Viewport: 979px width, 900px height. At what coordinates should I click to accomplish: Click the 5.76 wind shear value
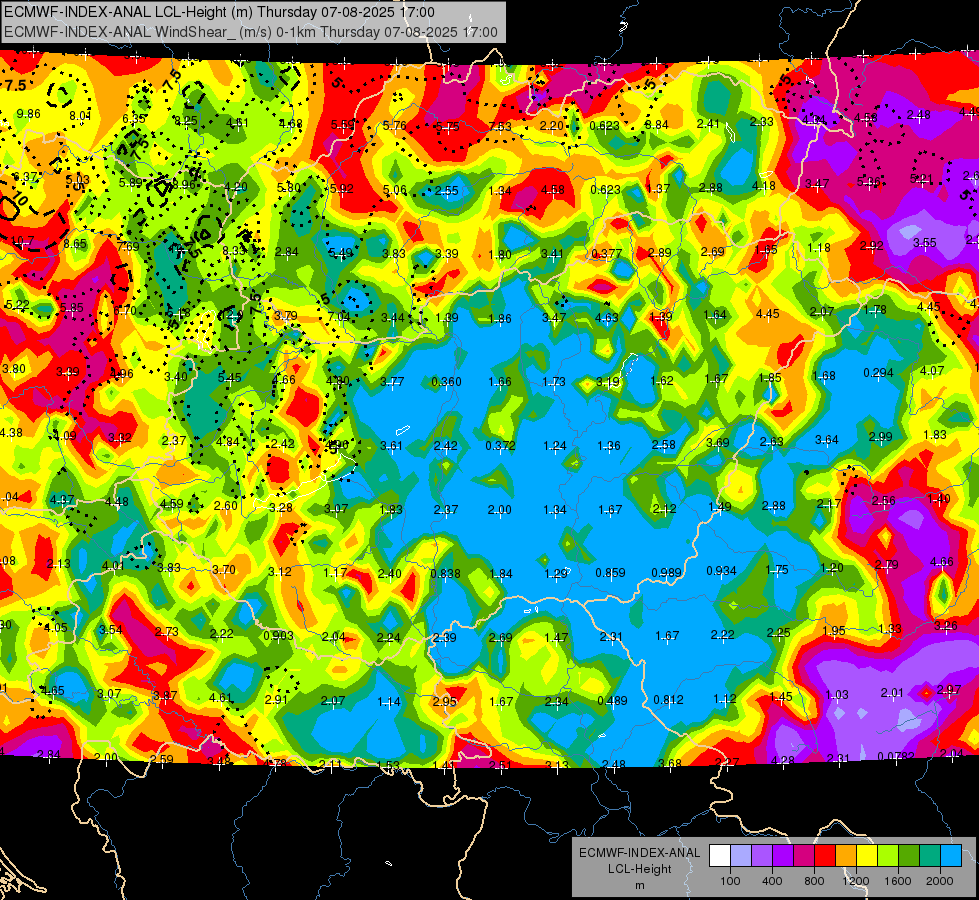[395, 126]
